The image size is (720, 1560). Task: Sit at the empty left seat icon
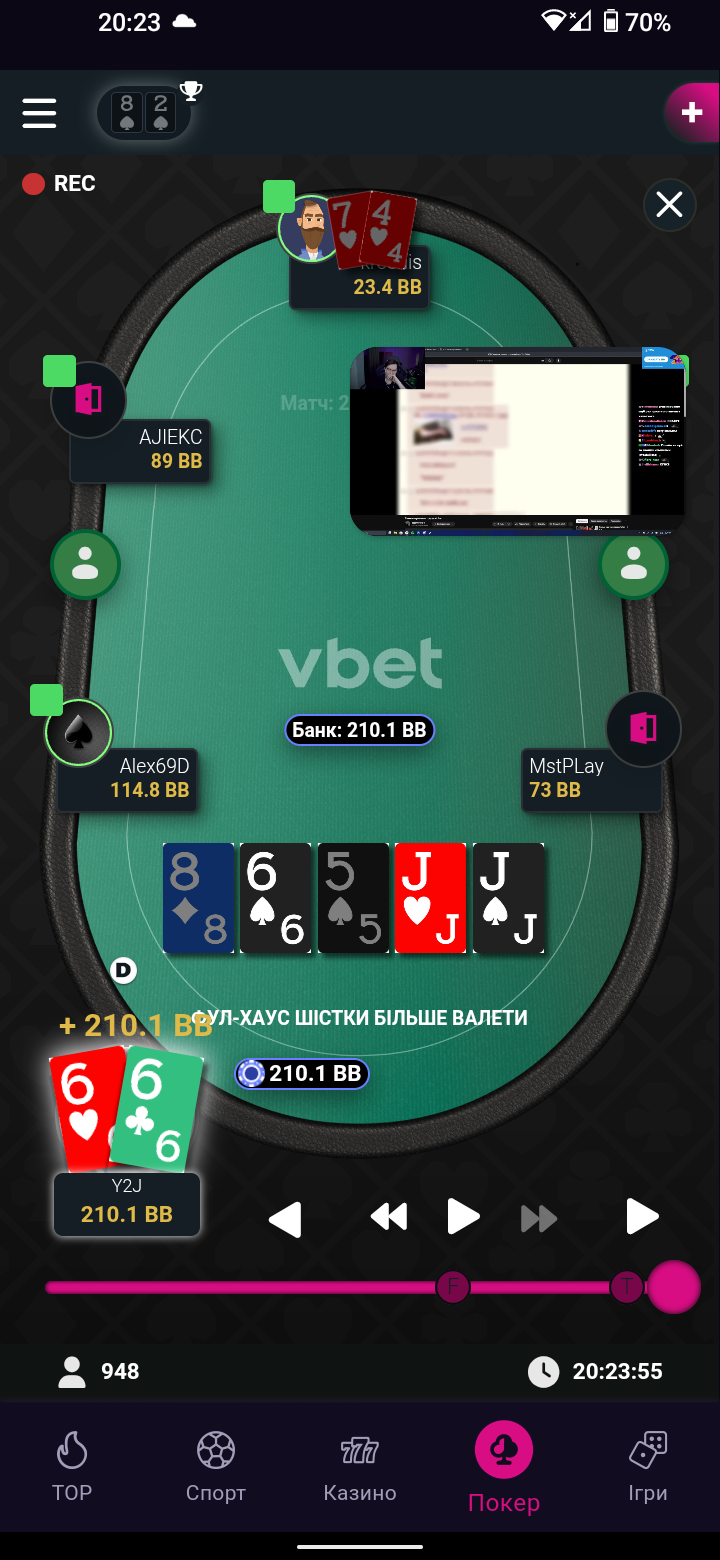pos(86,565)
